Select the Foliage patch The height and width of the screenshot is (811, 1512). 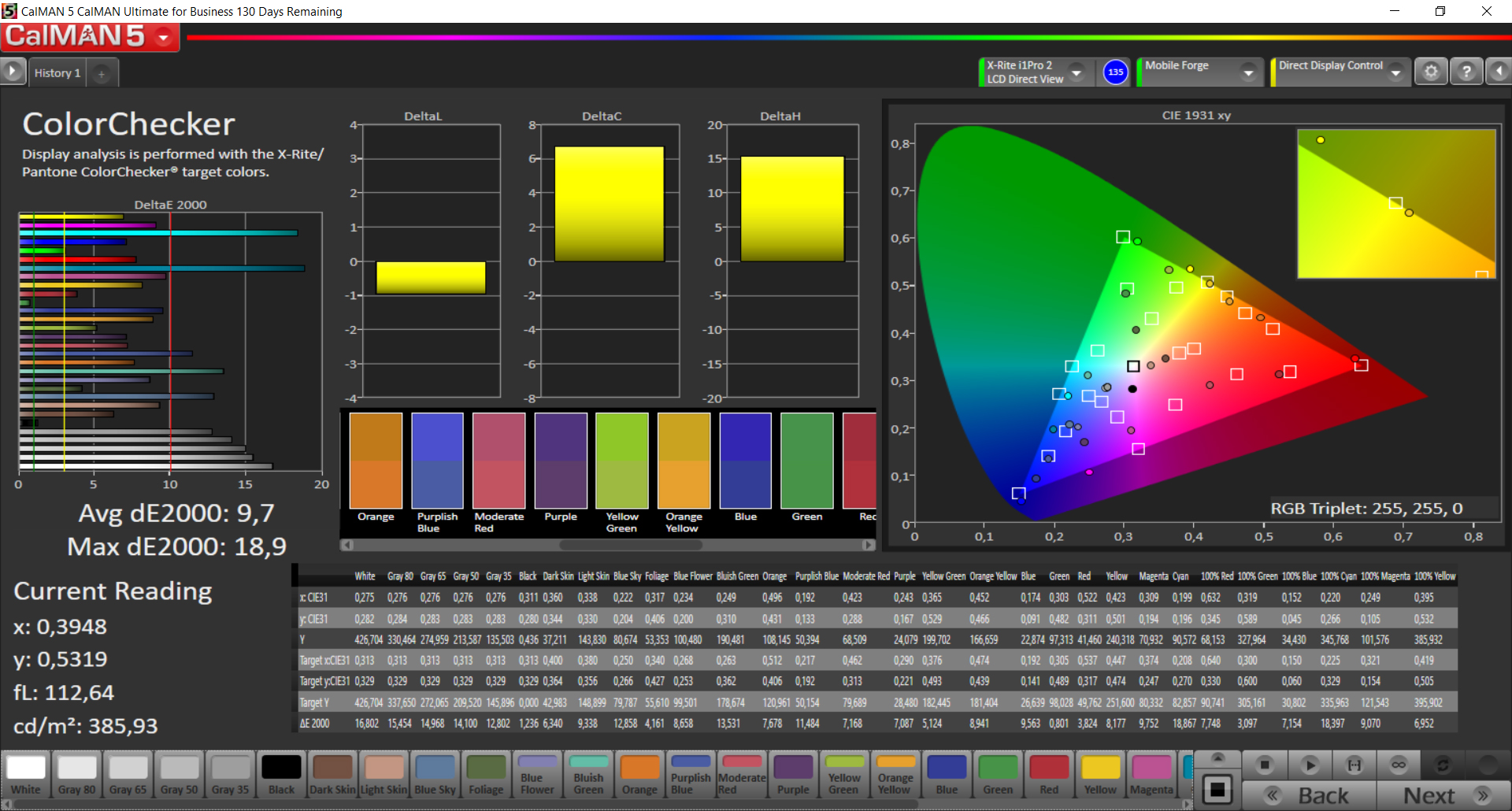coord(486,775)
